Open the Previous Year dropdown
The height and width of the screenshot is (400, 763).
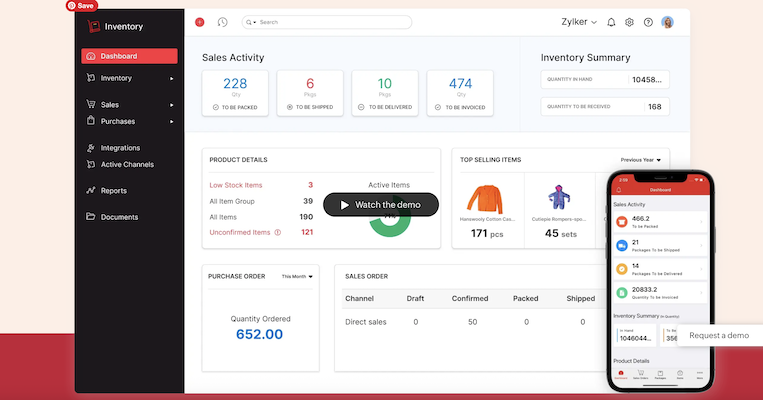pyautogui.click(x=640, y=159)
